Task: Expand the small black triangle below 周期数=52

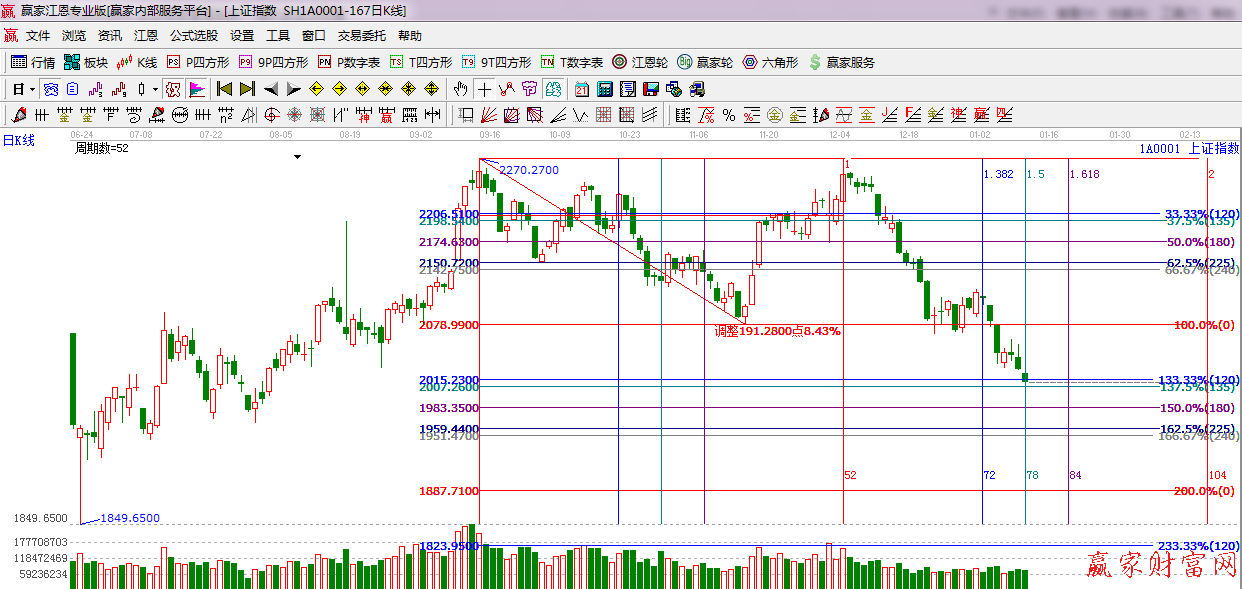Action: [297, 157]
